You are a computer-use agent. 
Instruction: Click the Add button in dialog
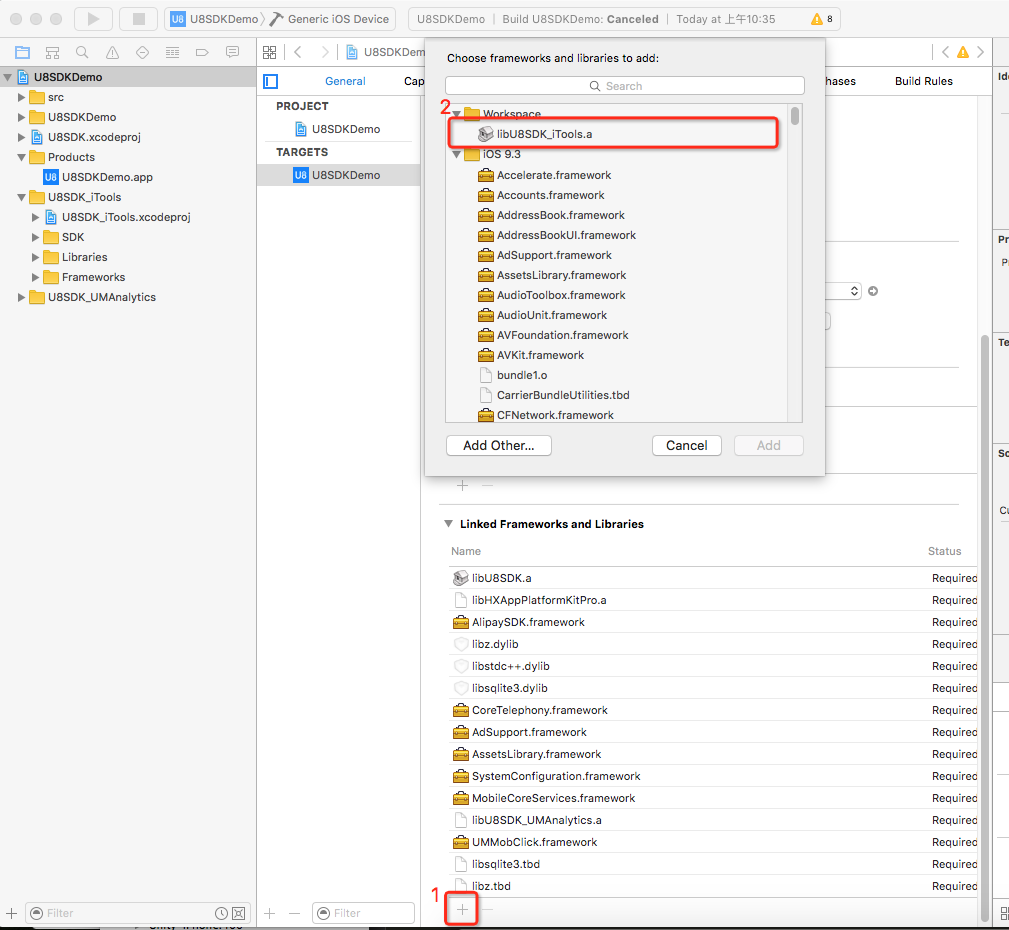point(768,445)
